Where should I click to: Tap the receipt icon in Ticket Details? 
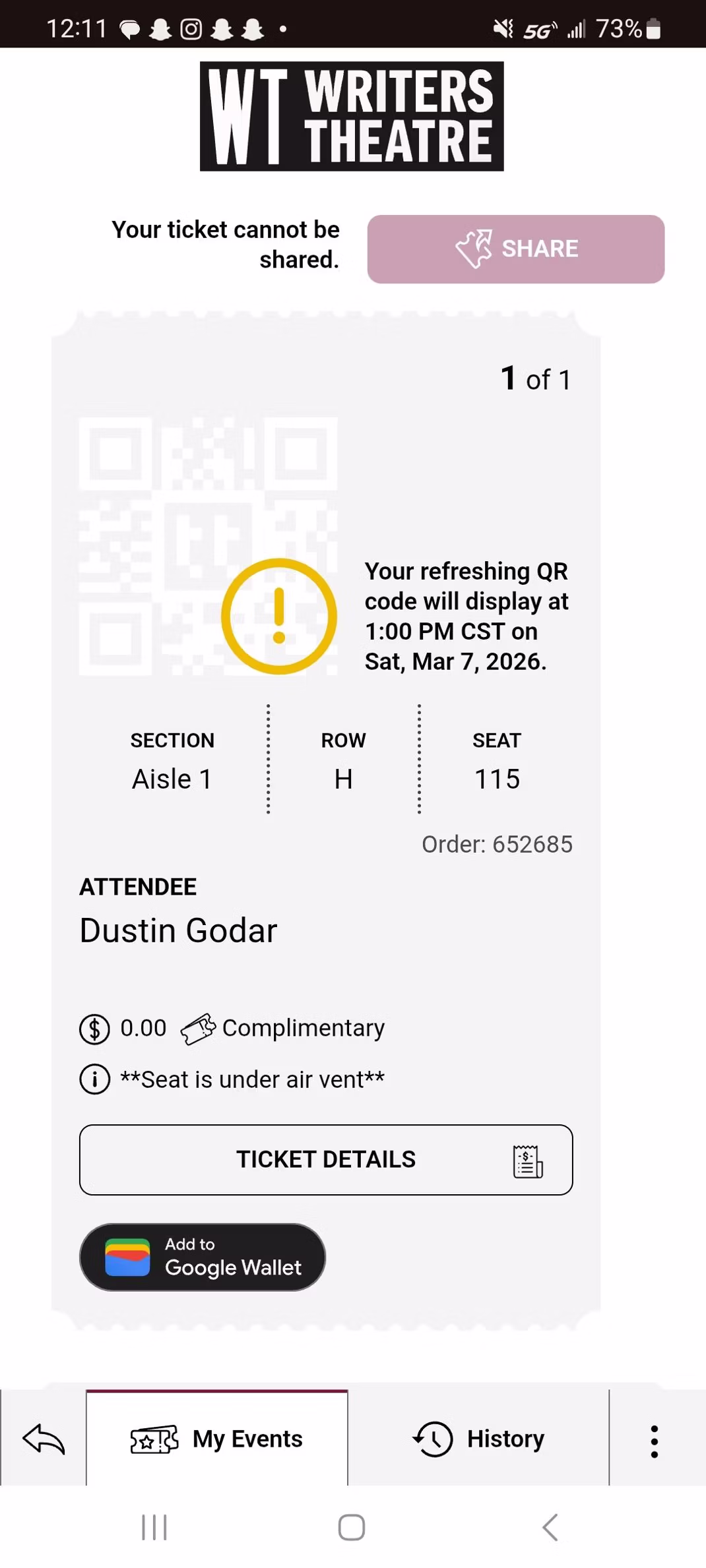[528, 1161]
